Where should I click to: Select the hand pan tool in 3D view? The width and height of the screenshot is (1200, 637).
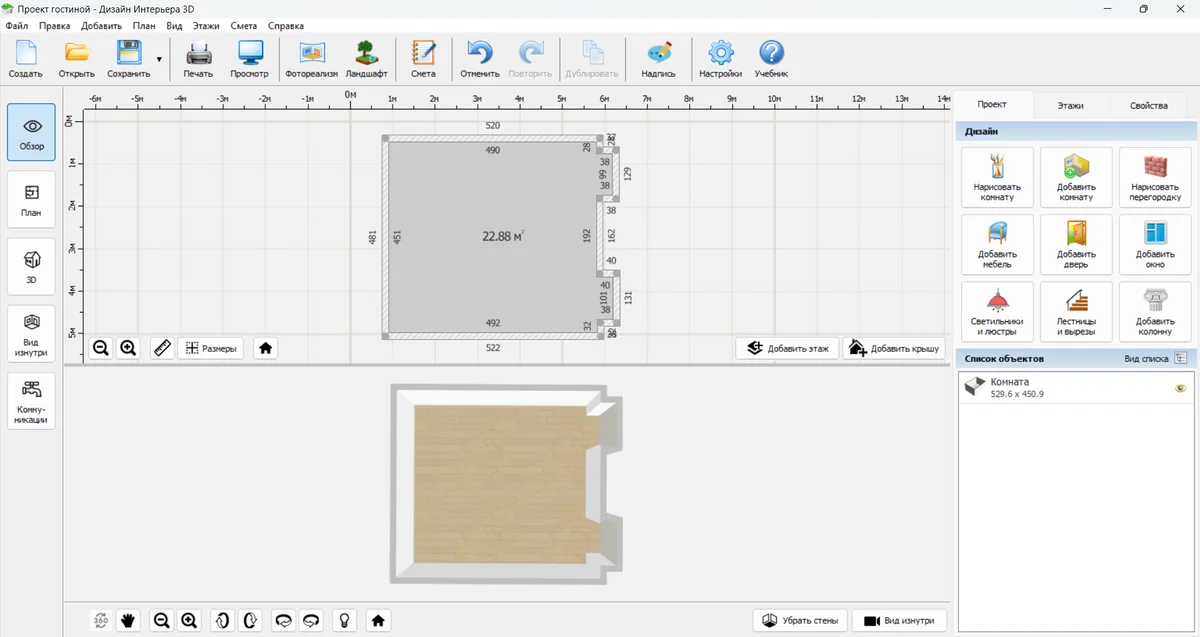coord(128,620)
